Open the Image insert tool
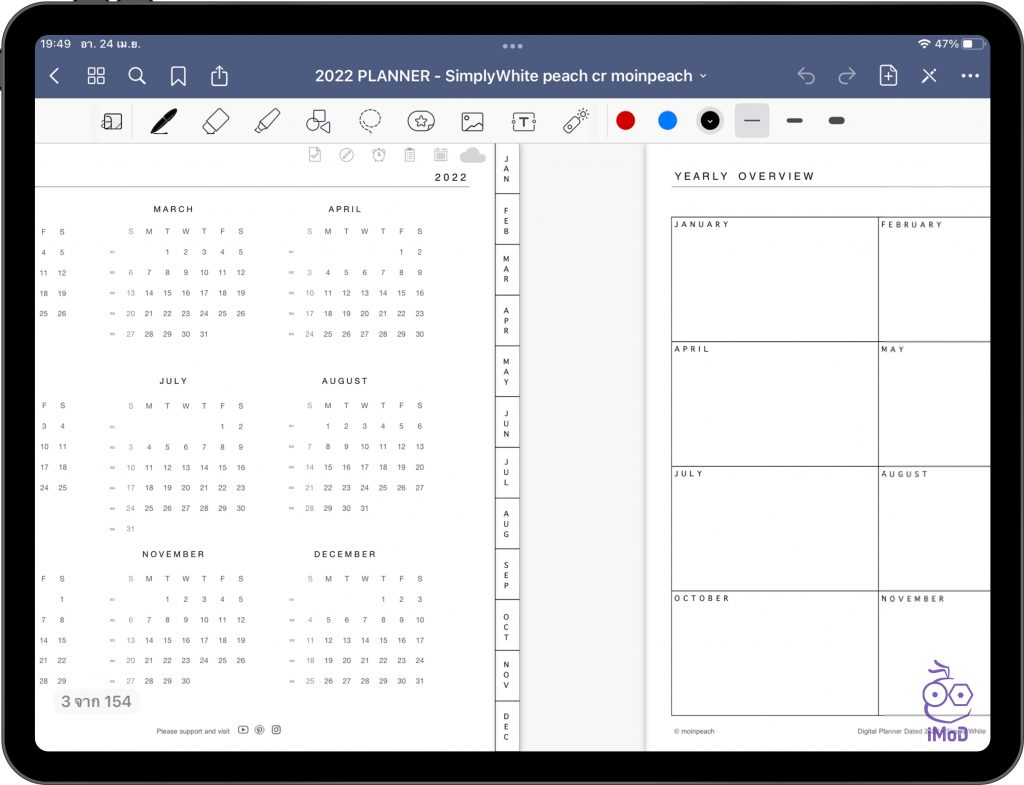The width and height of the screenshot is (1024, 785). pos(472,121)
